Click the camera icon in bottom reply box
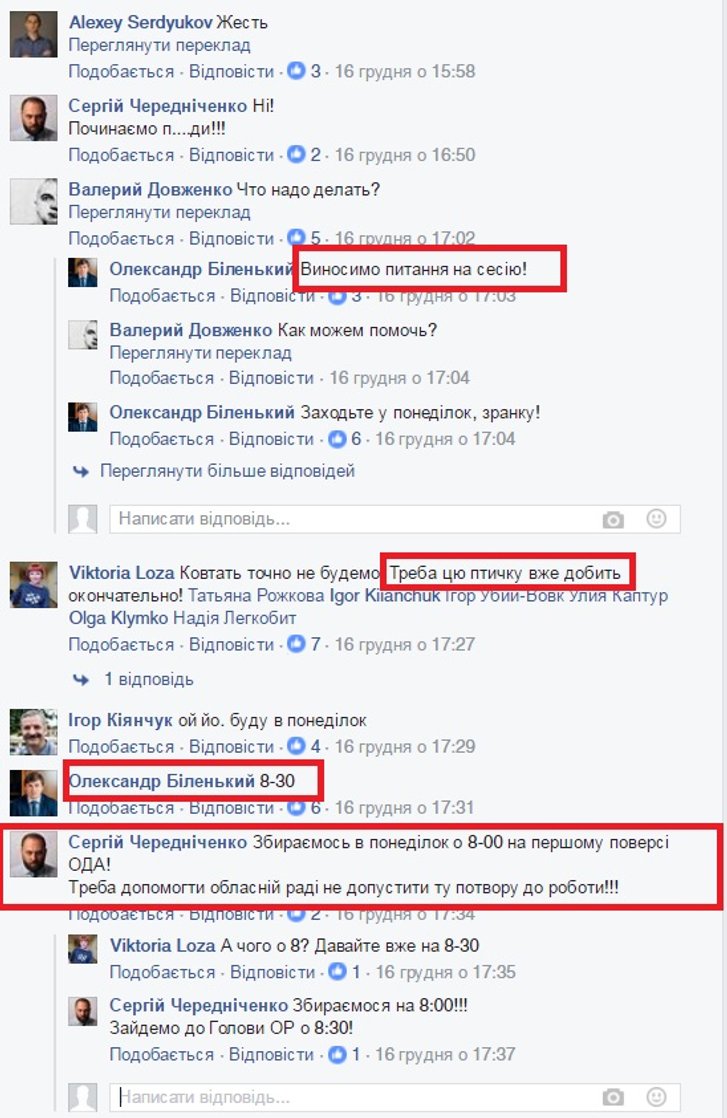727x1118 pixels. coord(612,1097)
